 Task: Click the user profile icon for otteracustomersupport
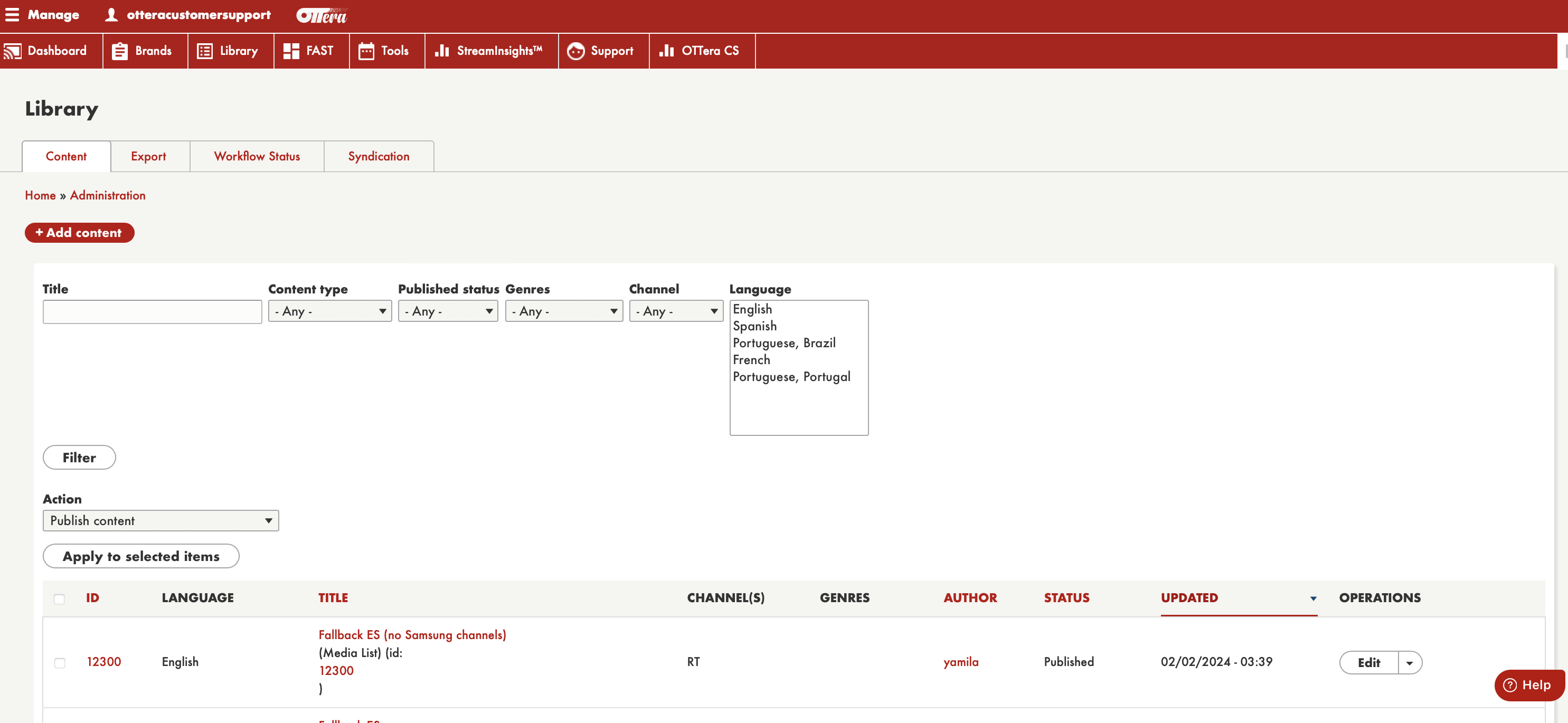tap(111, 15)
